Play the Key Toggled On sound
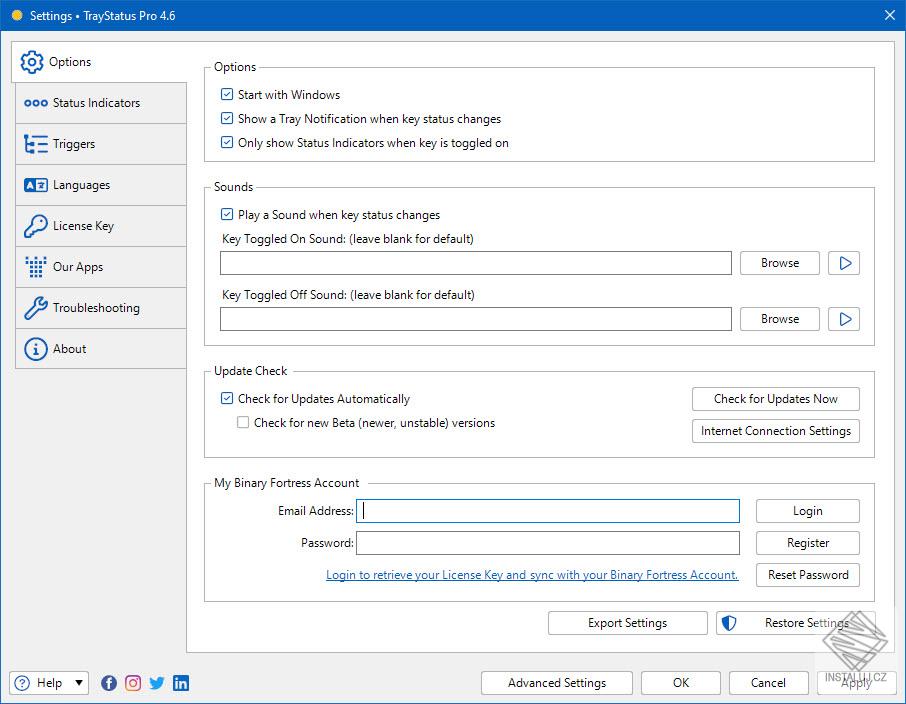This screenshot has width=906, height=704. click(x=844, y=263)
